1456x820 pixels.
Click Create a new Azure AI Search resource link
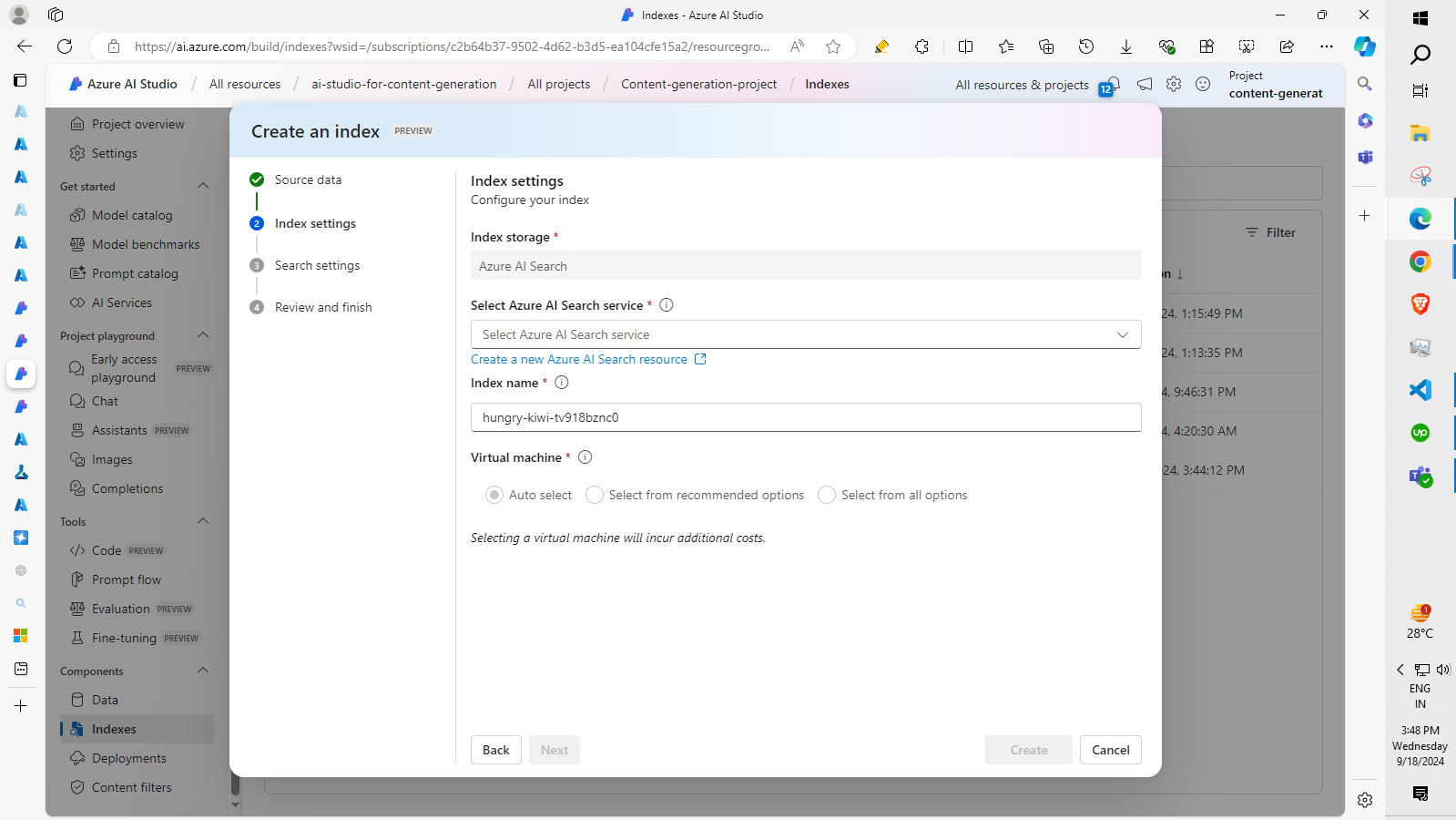tap(588, 359)
